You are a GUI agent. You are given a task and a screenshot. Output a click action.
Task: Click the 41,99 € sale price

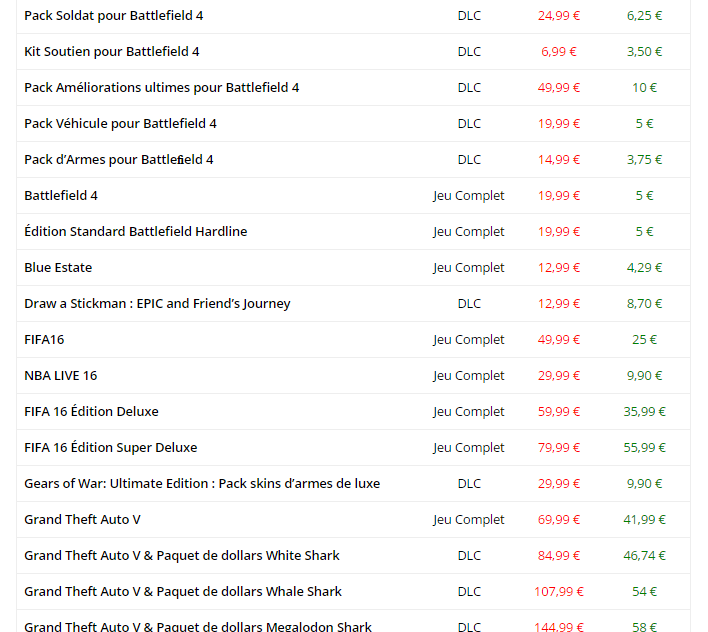point(644,520)
